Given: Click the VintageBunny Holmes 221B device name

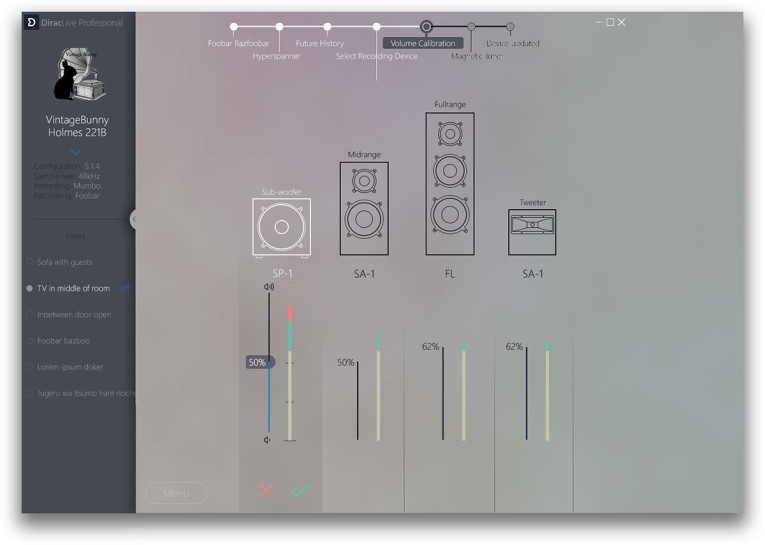Looking at the screenshot, I should (x=77, y=126).
